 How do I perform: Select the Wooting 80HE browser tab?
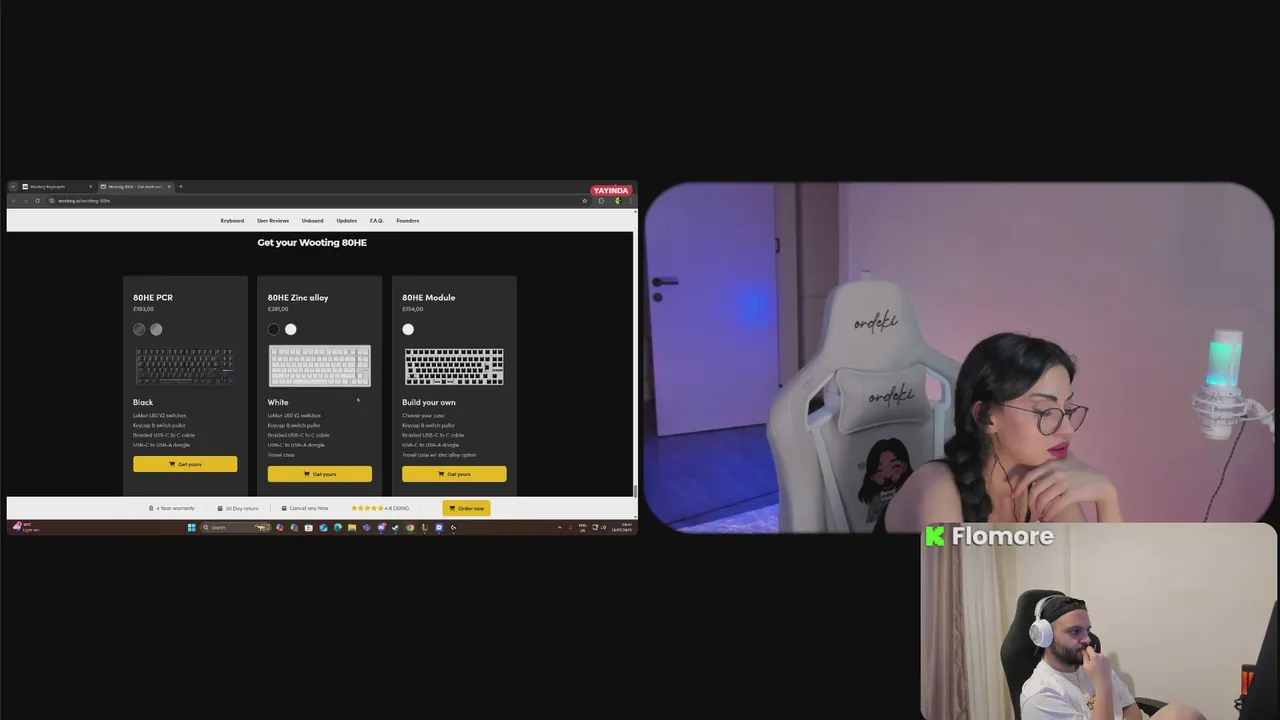[135, 187]
